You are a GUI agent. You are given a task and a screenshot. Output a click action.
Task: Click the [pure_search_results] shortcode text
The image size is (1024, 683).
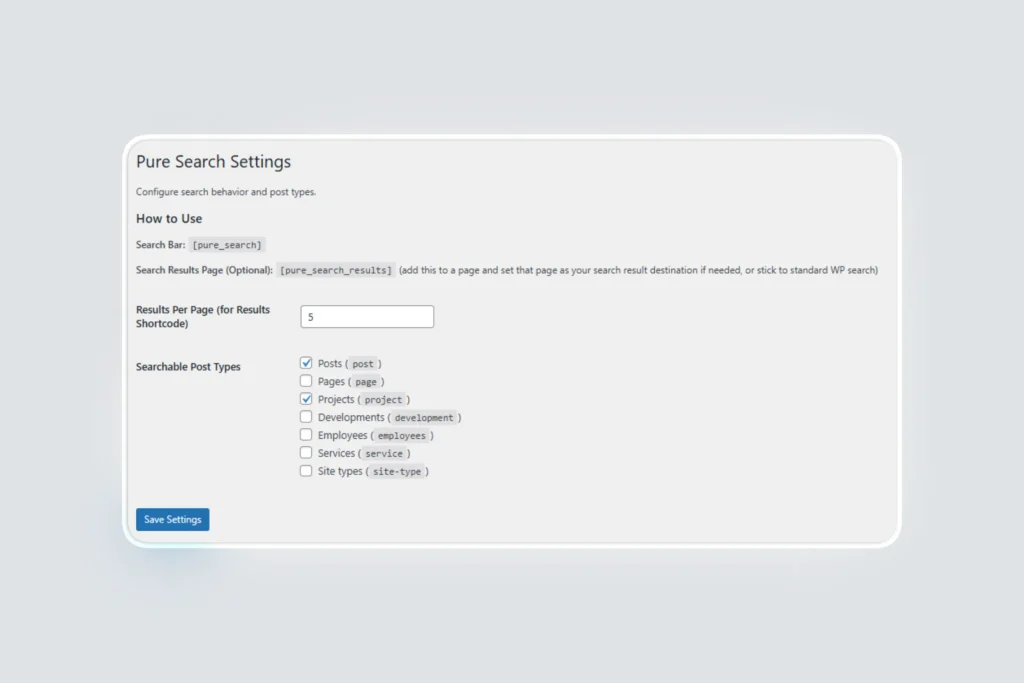(336, 270)
